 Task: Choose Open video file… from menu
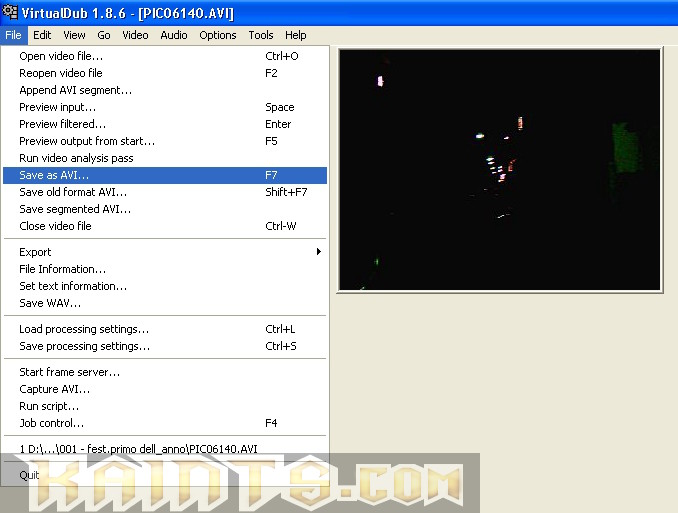click(x=165, y=56)
